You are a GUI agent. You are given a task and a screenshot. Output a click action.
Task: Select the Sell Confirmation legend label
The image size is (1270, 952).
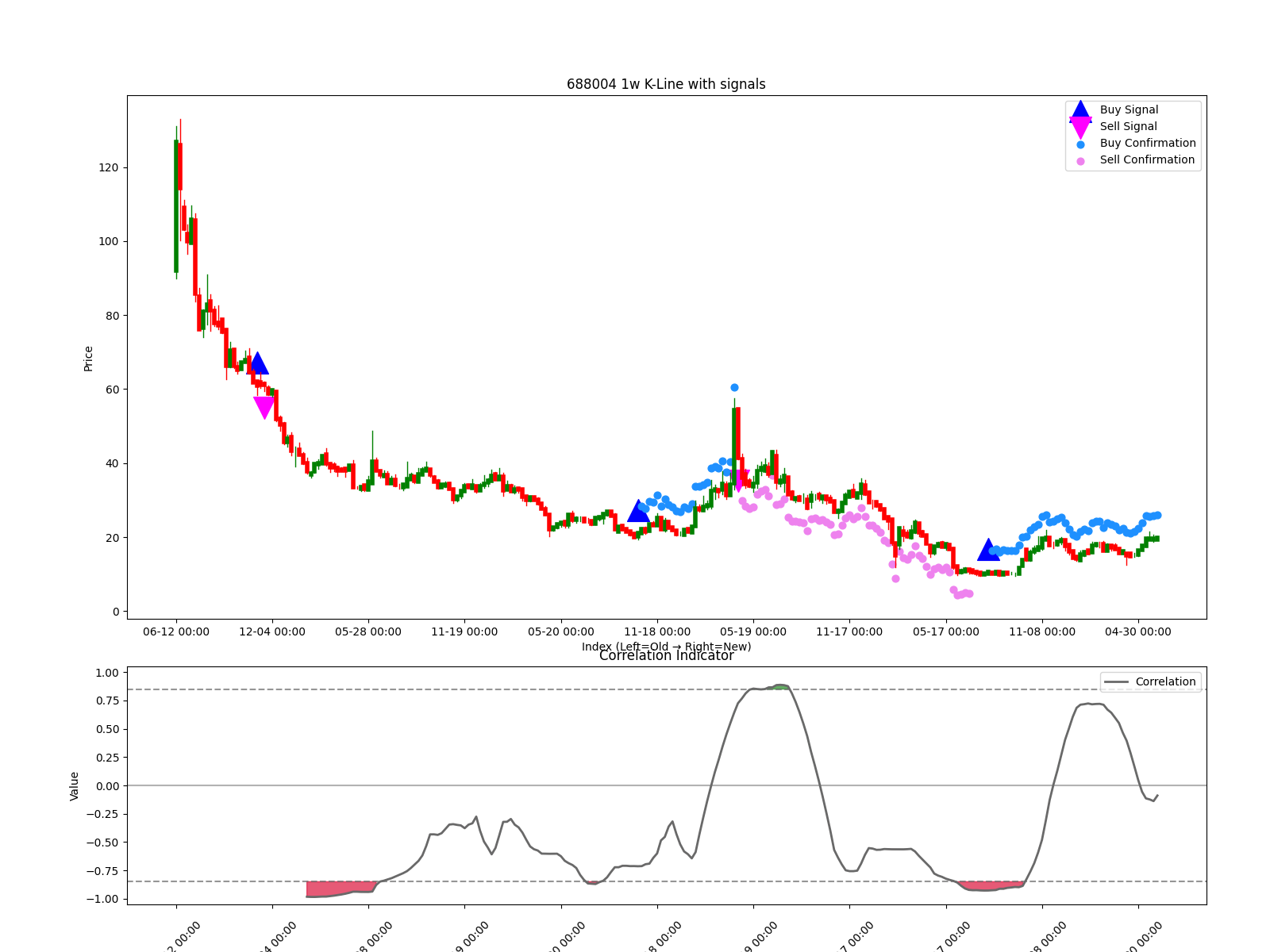pyautogui.click(x=1147, y=159)
